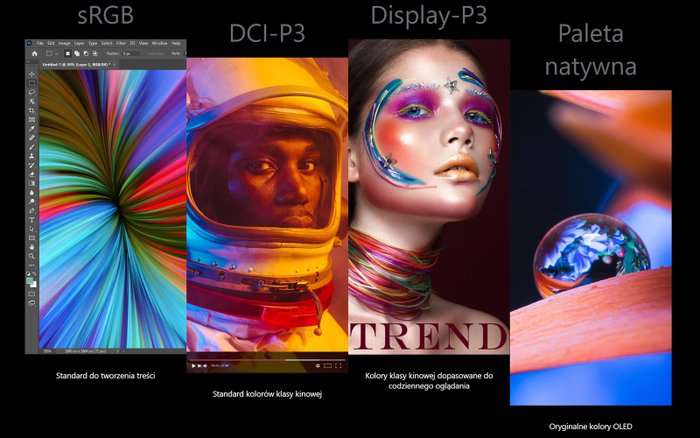The image size is (700, 438).
Task: Open the Window menu
Action: [160, 43]
